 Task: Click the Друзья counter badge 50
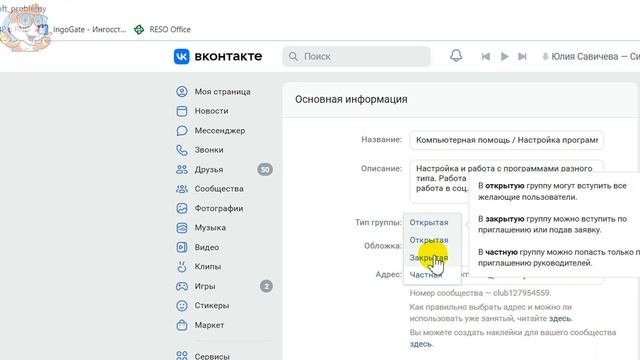(265, 169)
